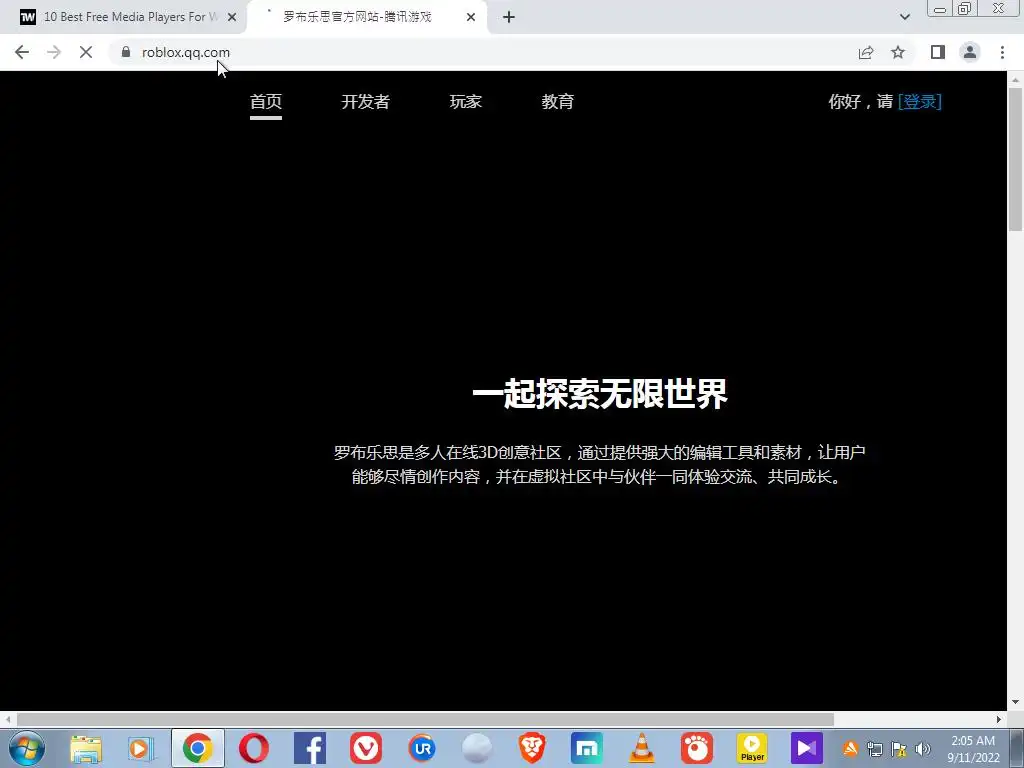Open the 首页 navigation item

(266, 102)
